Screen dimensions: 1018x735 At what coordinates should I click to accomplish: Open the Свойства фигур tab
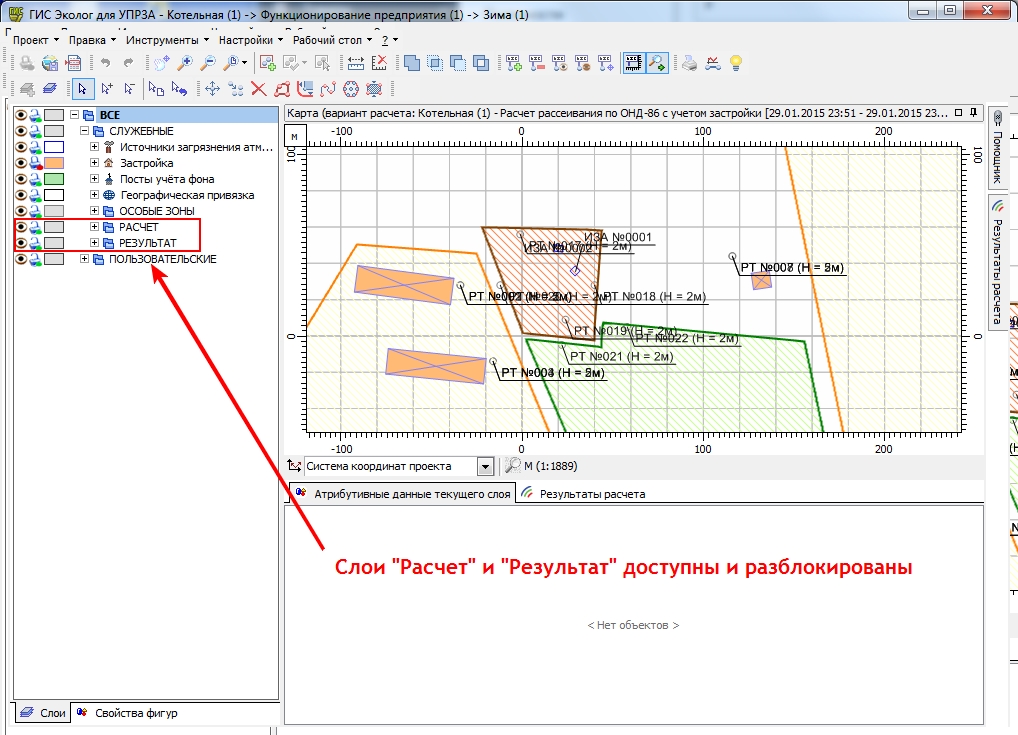coord(127,713)
